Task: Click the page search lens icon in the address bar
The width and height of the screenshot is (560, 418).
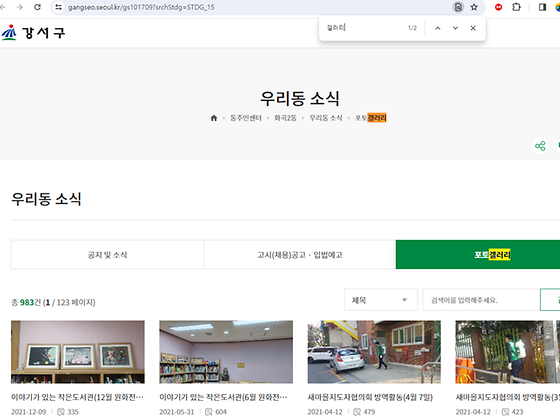Action: click(x=458, y=7)
